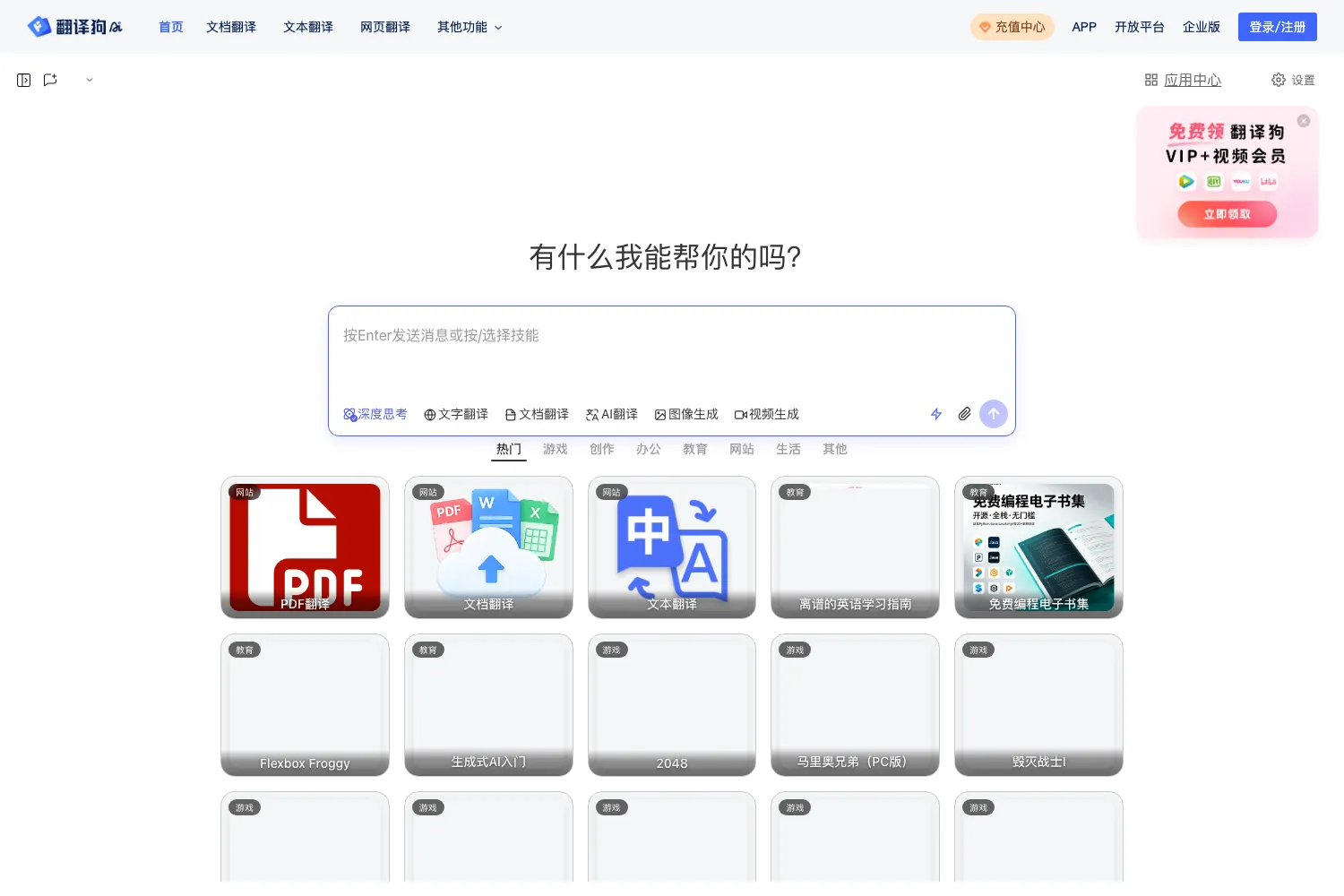Click the lightning bolt icon

pyautogui.click(x=936, y=414)
